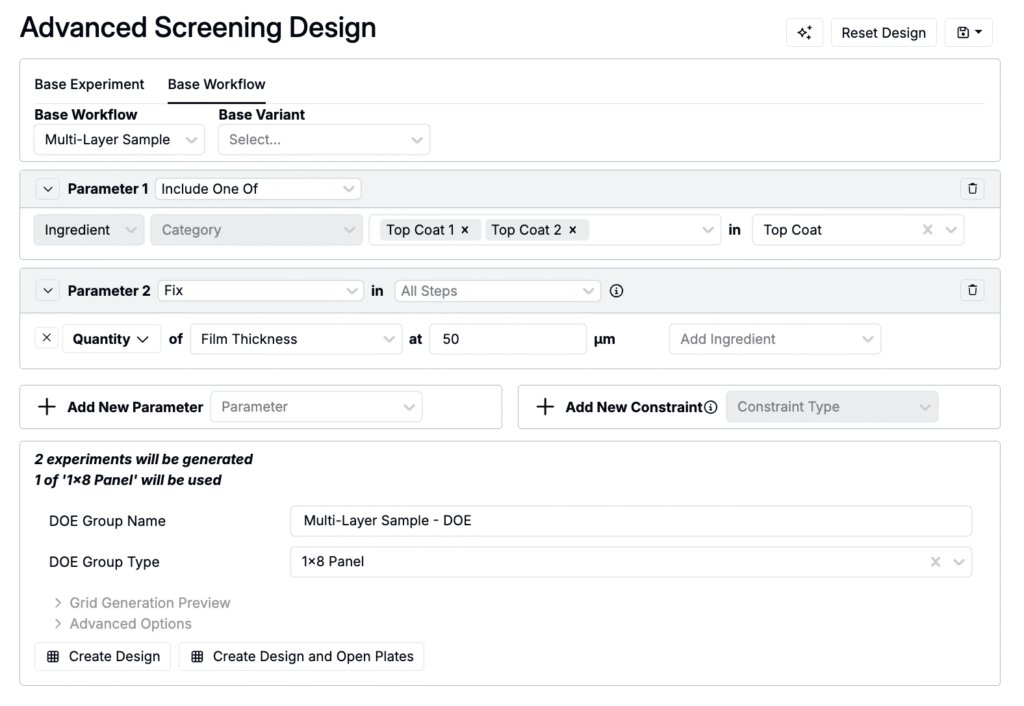Click the Reset Design button
Screen dimensions: 1024x706
883,33
